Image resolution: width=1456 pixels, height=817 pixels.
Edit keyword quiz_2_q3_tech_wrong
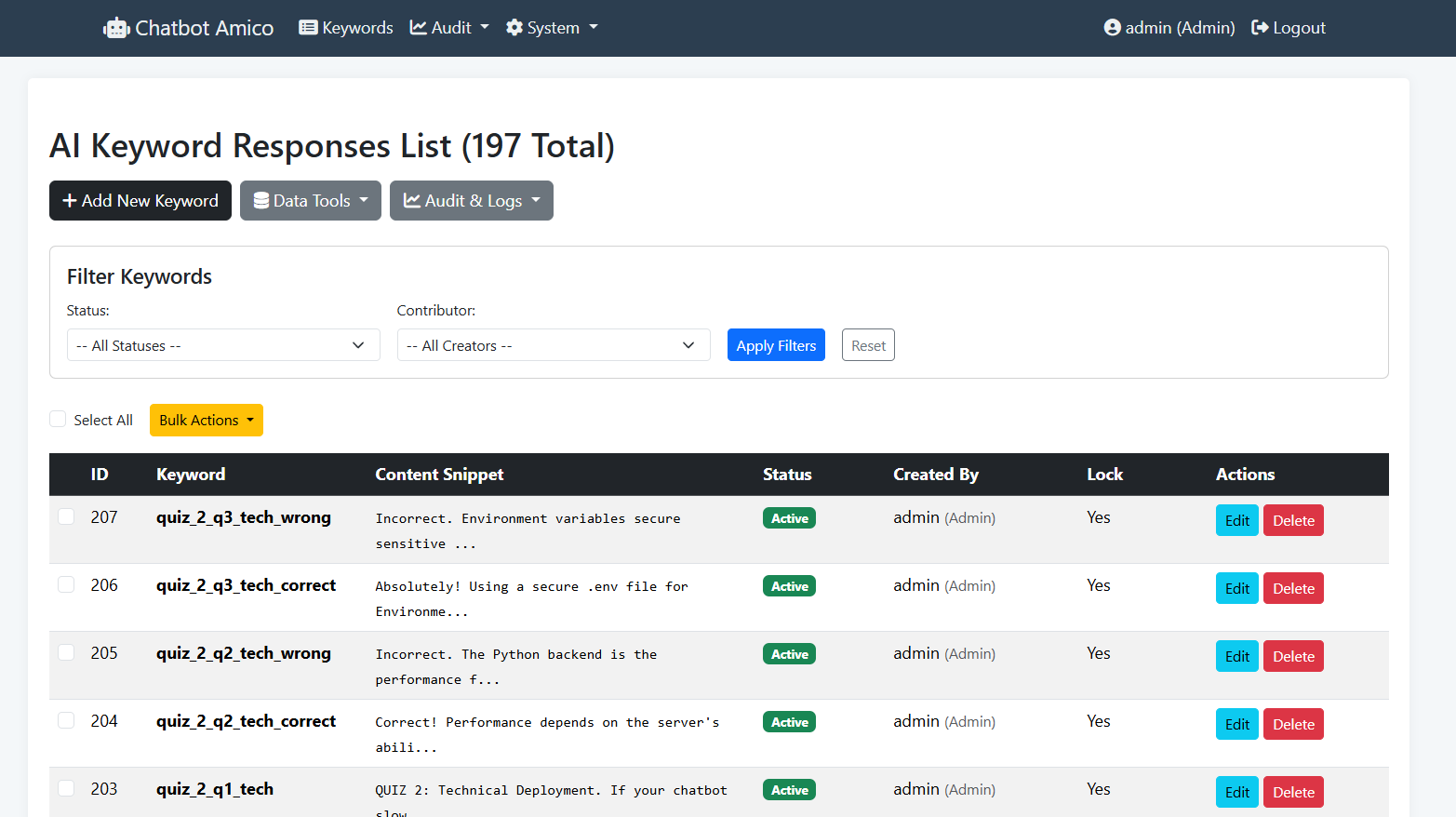1237,520
